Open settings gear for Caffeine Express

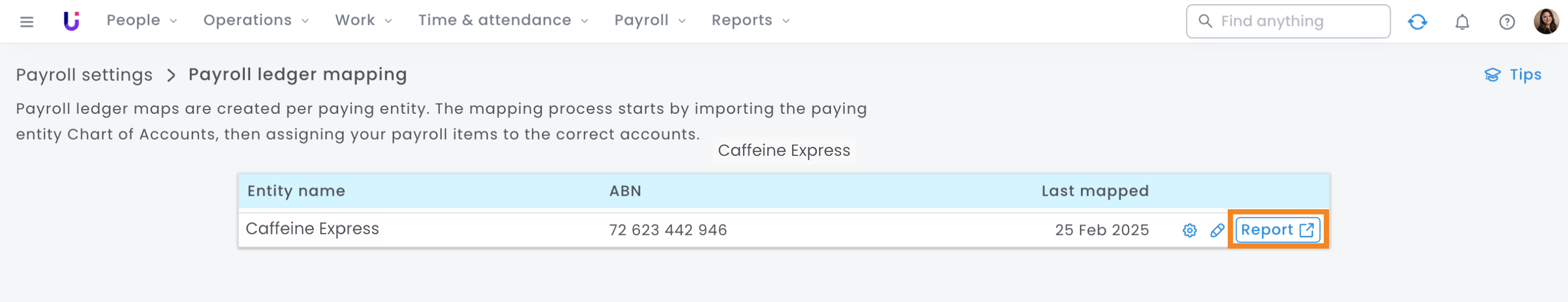coord(1189,230)
